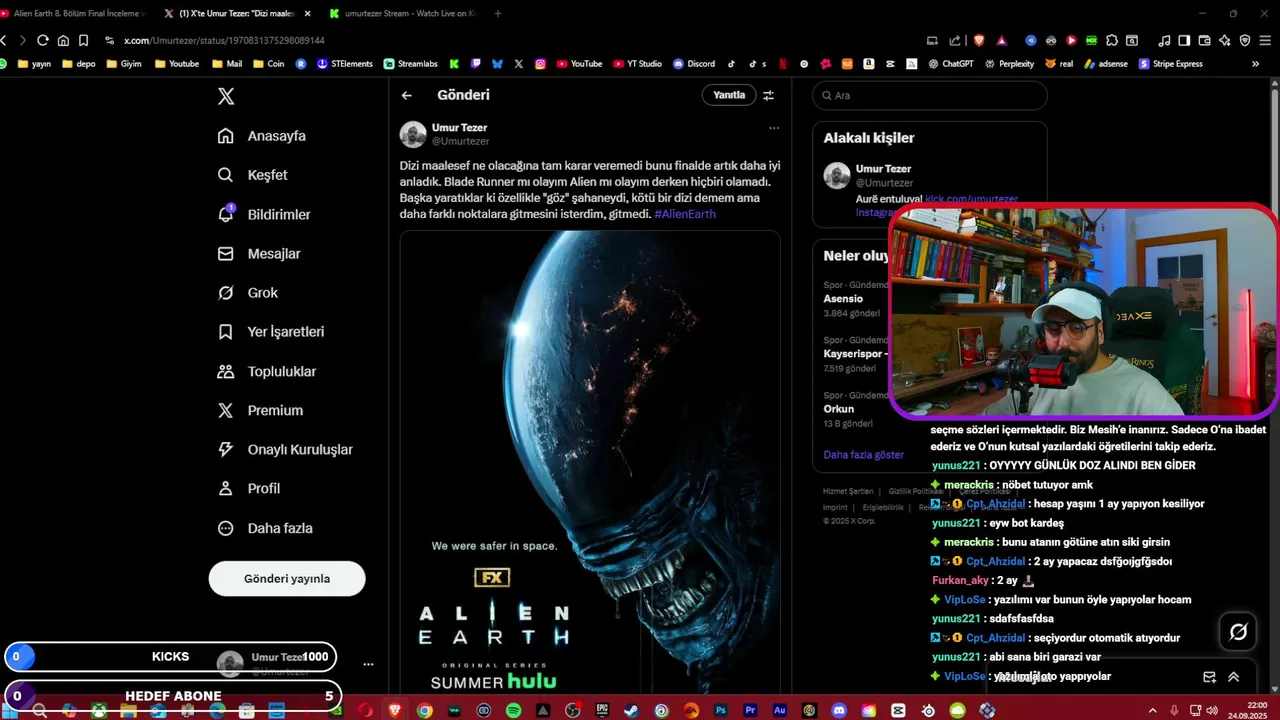The height and width of the screenshot is (720, 1280).
Task: Open Umur Tezer's post avatar
Action: 413,134
